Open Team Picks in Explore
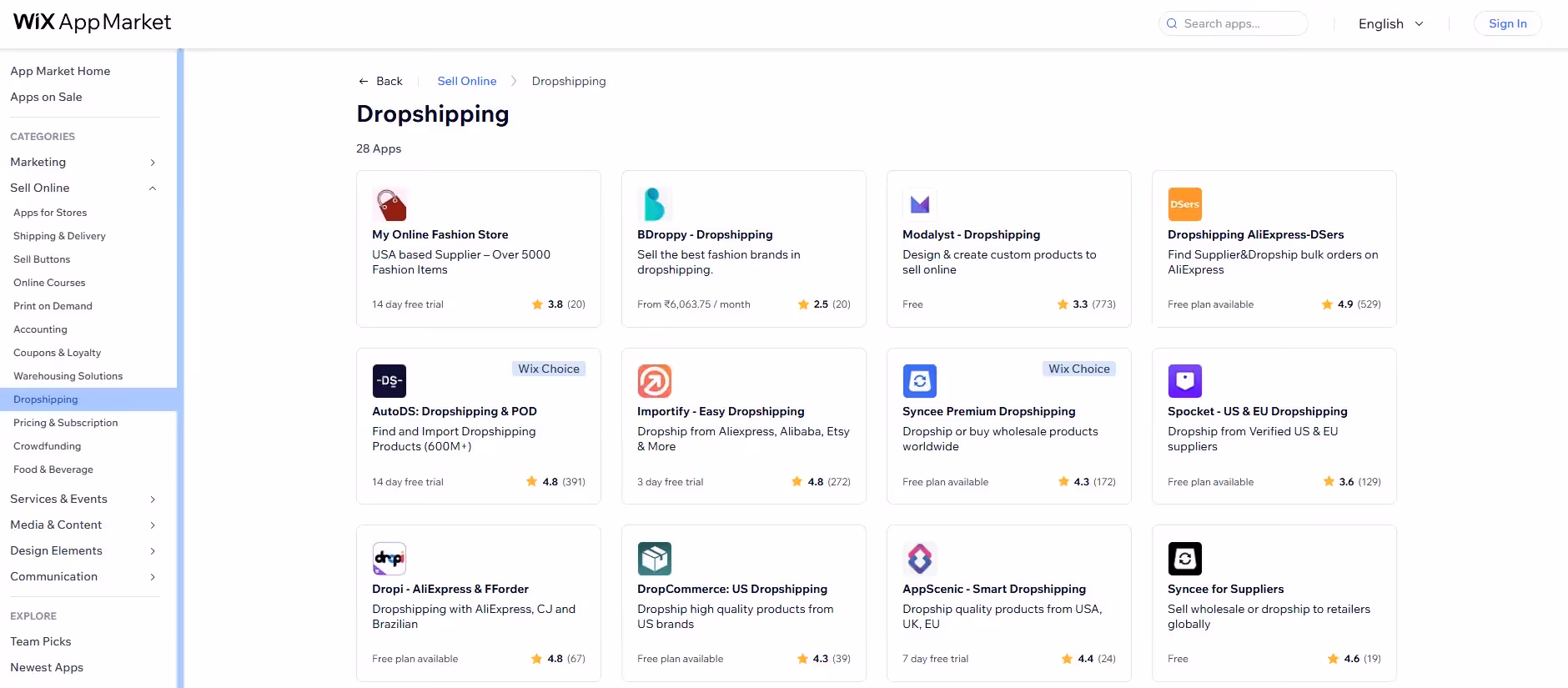 click(40, 641)
